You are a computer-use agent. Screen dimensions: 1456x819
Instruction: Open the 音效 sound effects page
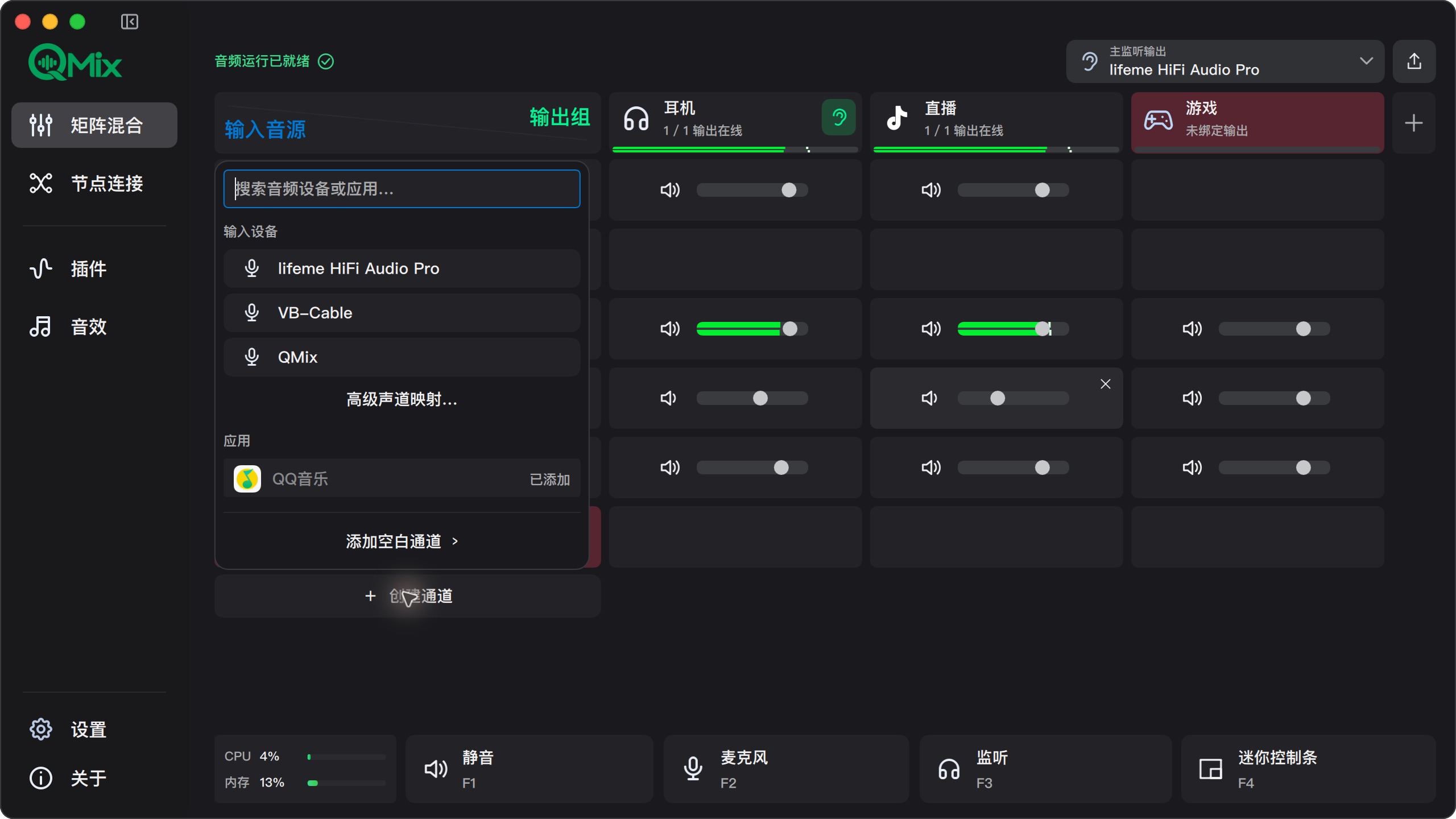click(x=94, y=326)
